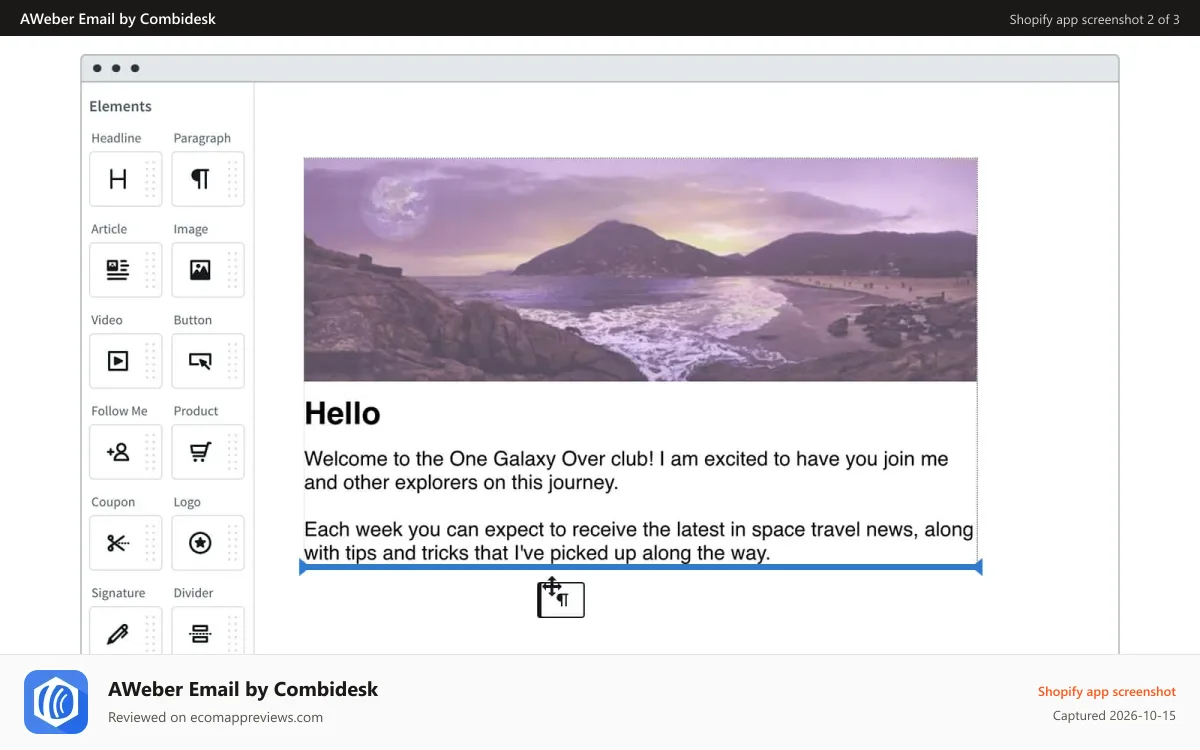Click the bottom AWeber Email by Combidesk title
The height and width of the screenshot is (750, 1200).
[243, 689]
